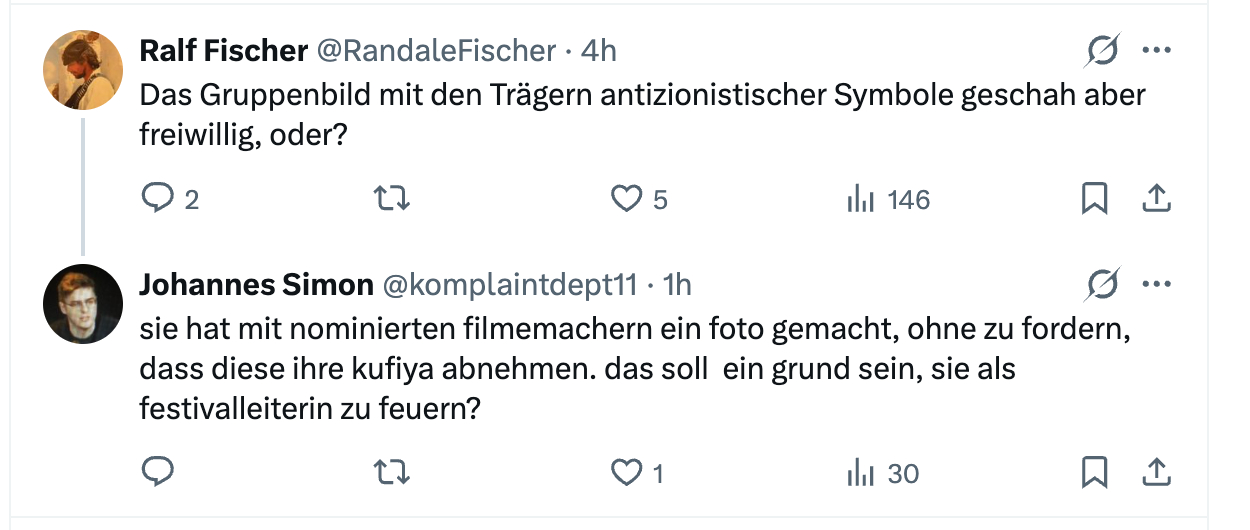The height and width of the screenshot is (530, 1250).
Task: Reply to Johannes Simon's tweet
Action: coord(158,472)
